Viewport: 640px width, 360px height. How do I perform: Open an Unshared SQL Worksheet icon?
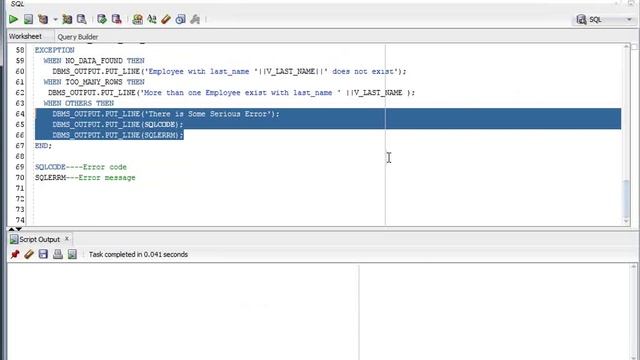click(138, 19)
